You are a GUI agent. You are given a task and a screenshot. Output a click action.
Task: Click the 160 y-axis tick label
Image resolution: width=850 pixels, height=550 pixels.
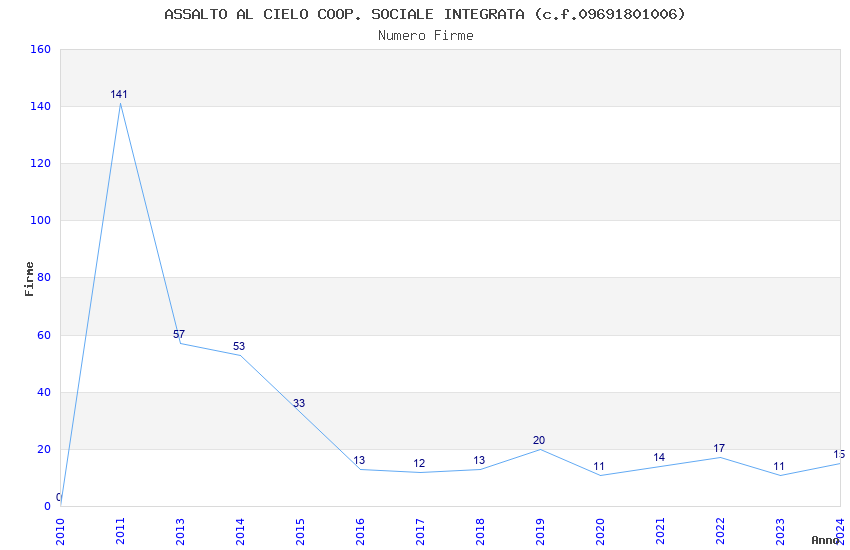[x=40, y=49]
